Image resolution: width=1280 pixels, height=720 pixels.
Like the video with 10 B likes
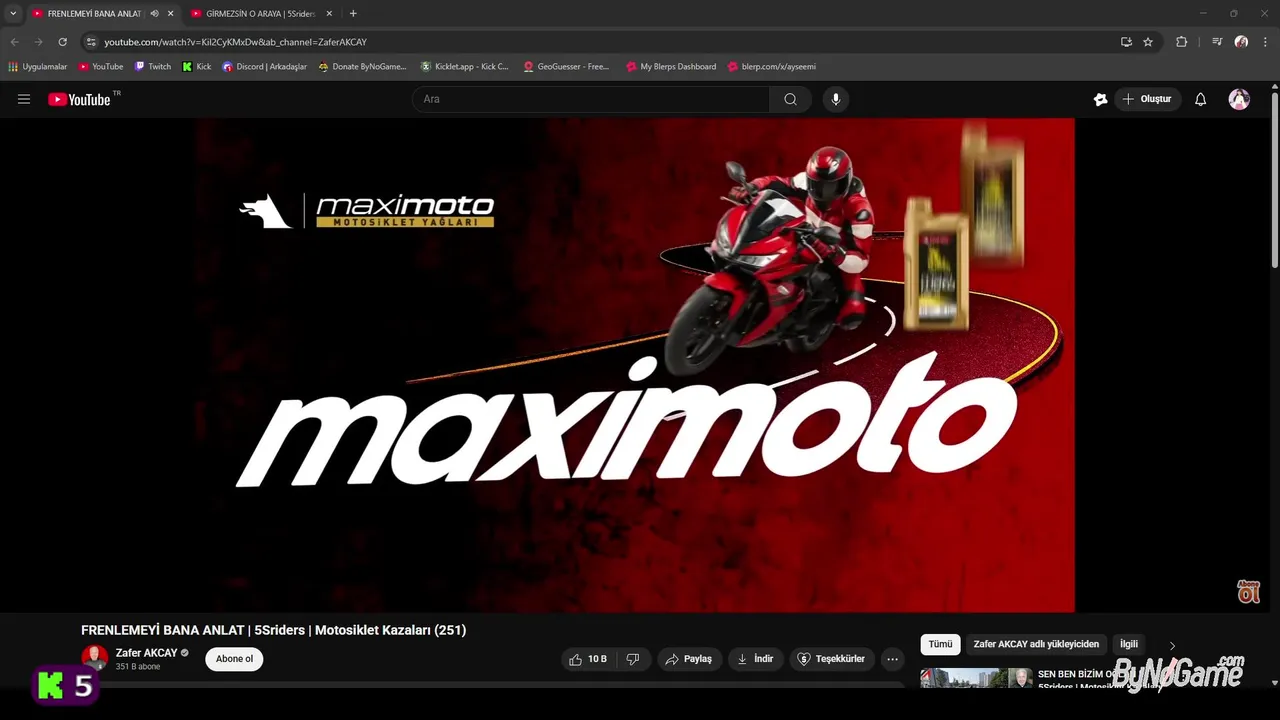pos(588,659)
